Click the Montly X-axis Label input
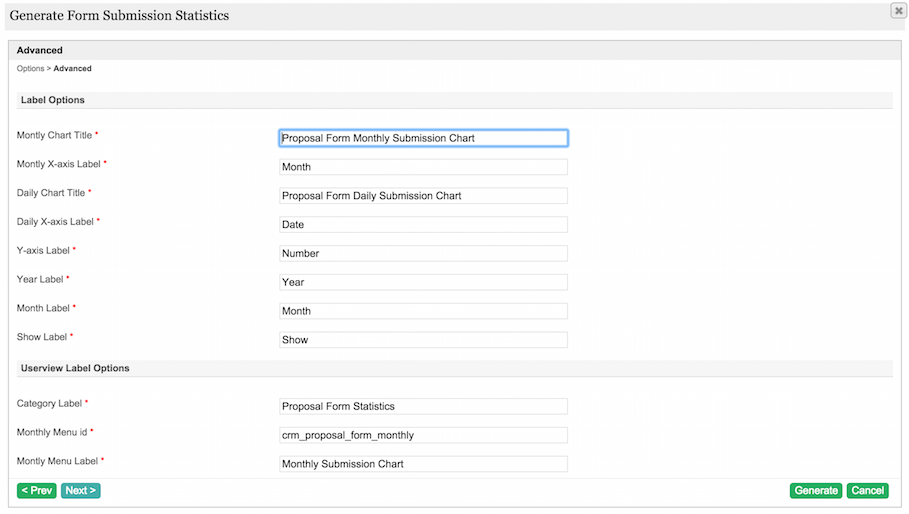 coord(423,167)
